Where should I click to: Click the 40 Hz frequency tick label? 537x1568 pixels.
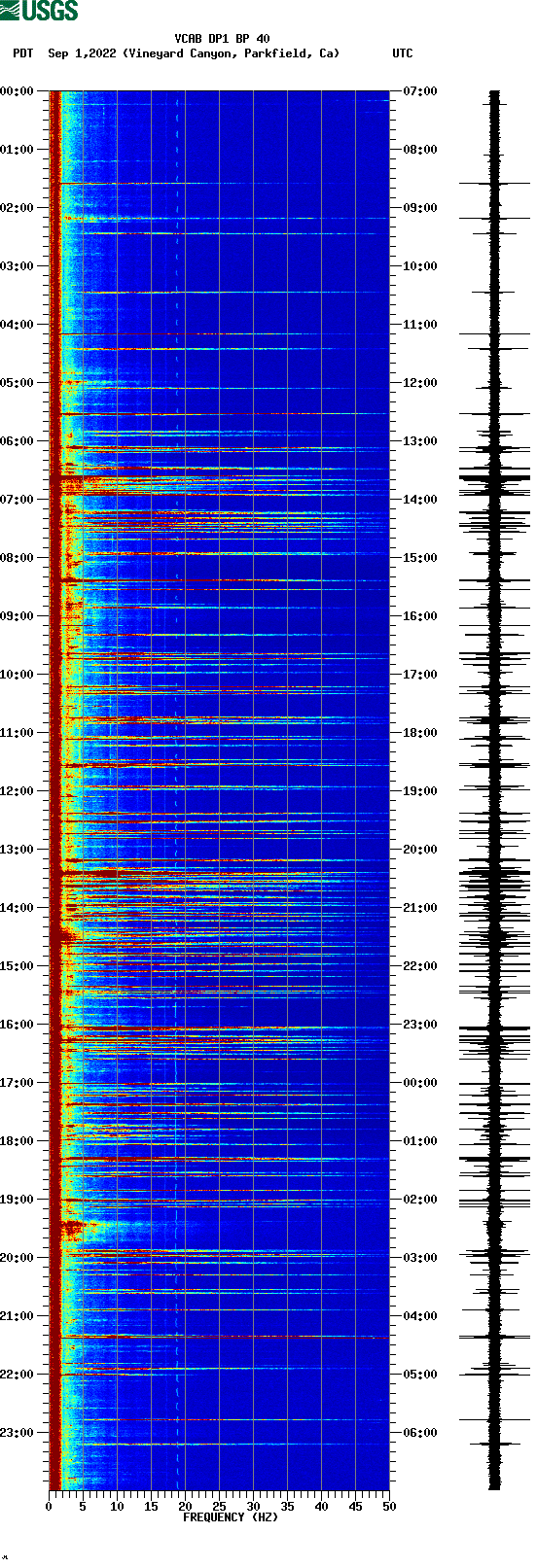[321, 1507]
